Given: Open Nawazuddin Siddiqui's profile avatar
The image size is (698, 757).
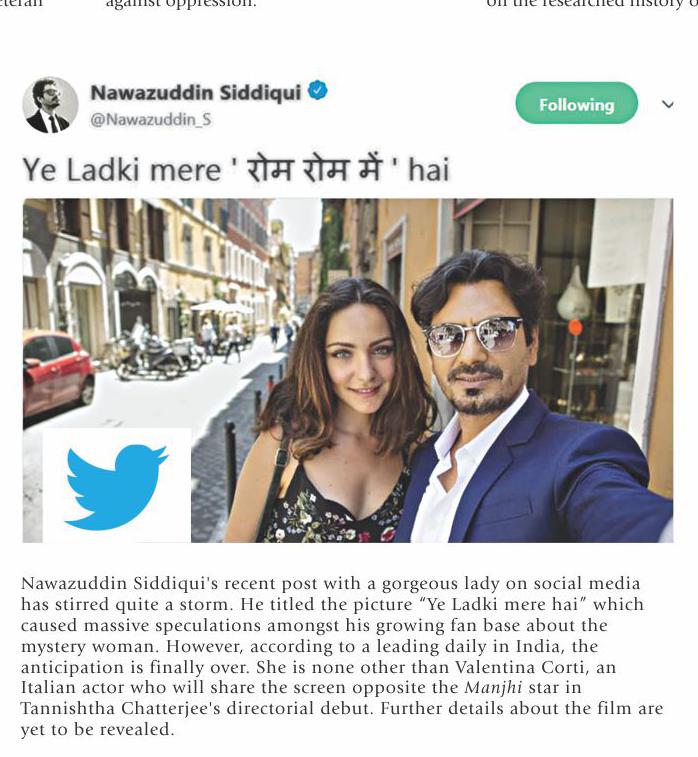Looking at the screenshot, I should click(x=50, y=105).
